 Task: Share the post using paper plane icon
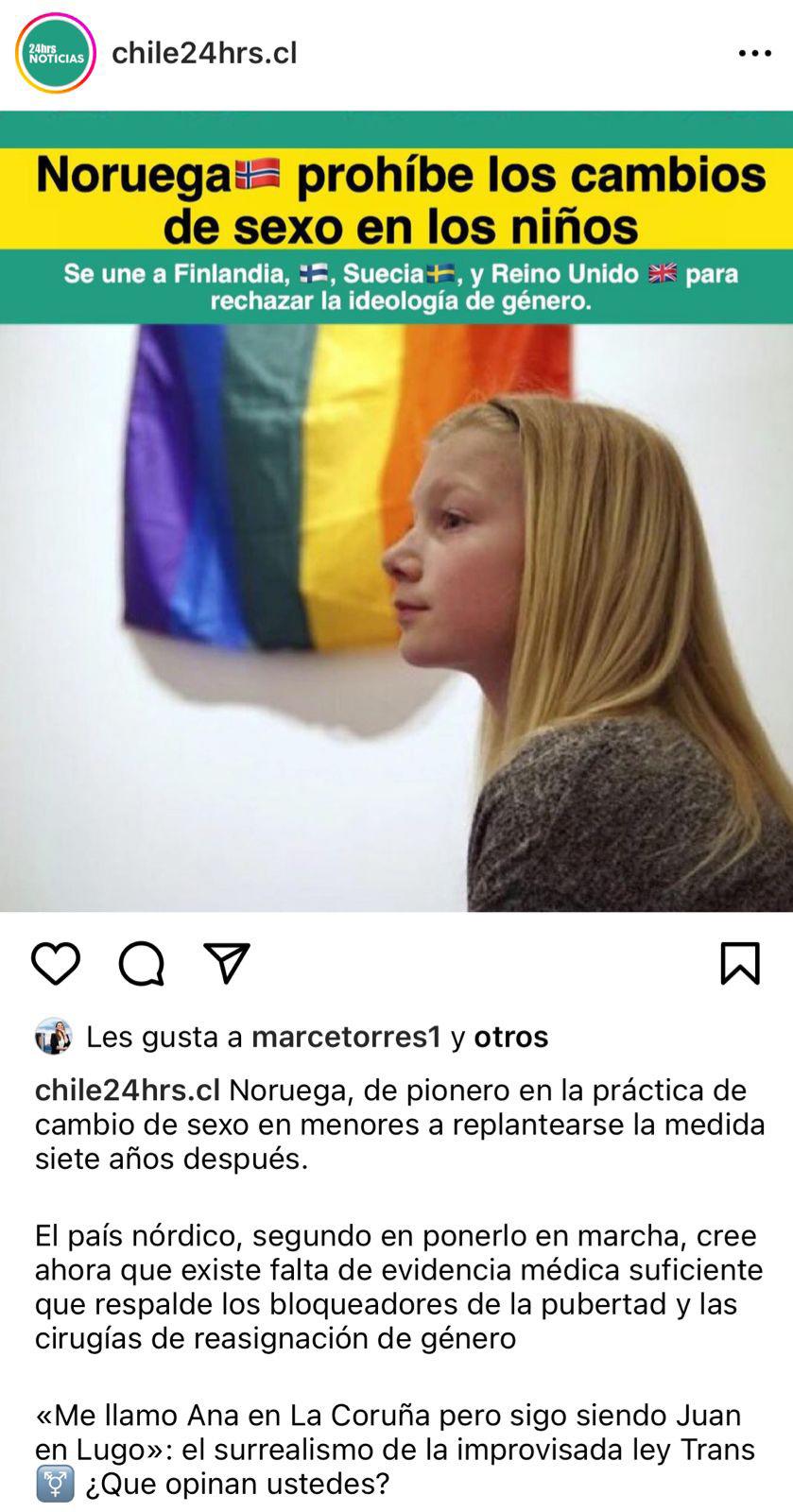pyautogui.click(x=227, y=963)
